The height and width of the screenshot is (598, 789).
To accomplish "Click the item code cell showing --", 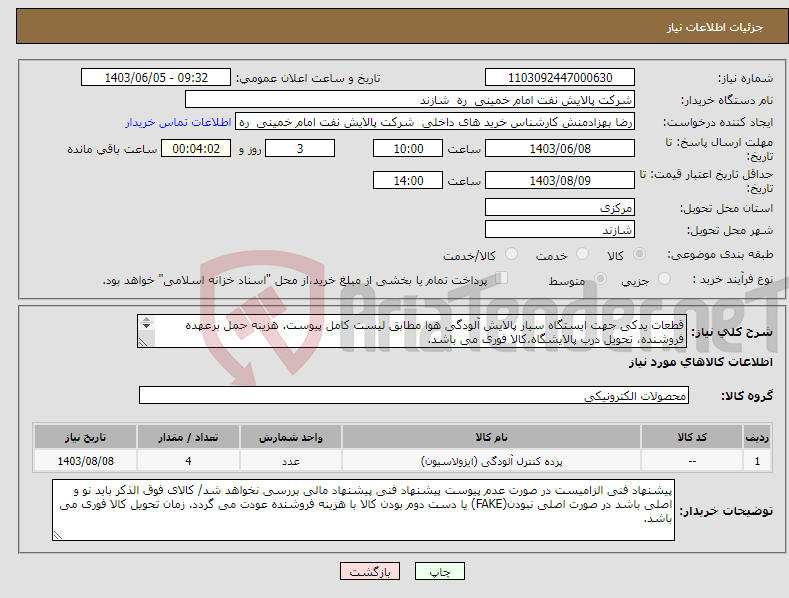I will click(692, 461).
